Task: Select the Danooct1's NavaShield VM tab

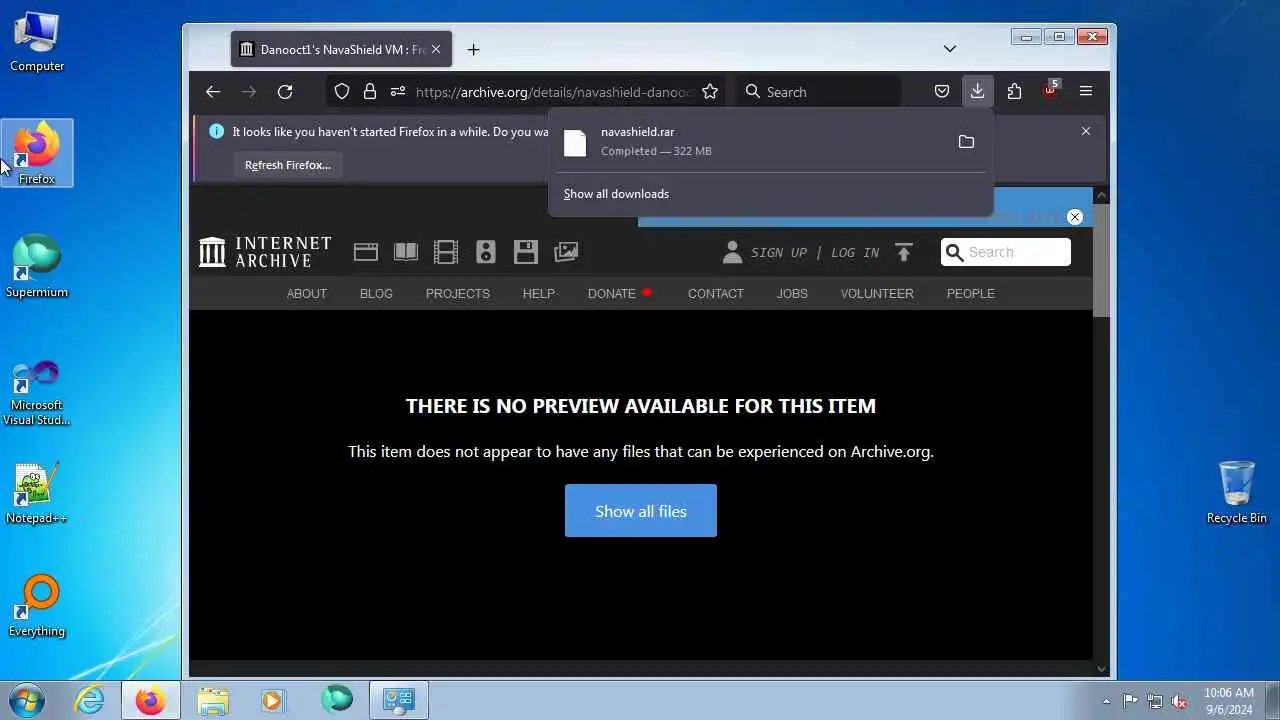Action: coord(341,49)
